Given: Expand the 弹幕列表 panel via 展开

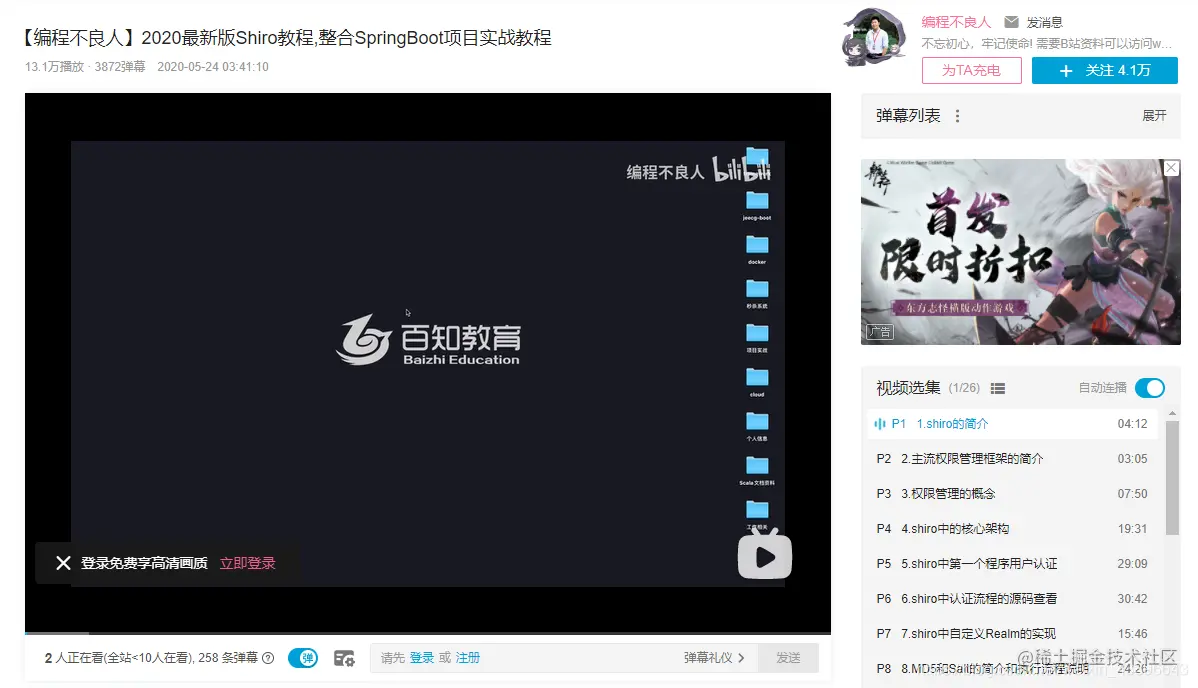Looking at the screenshot, I should (1154, 115).
